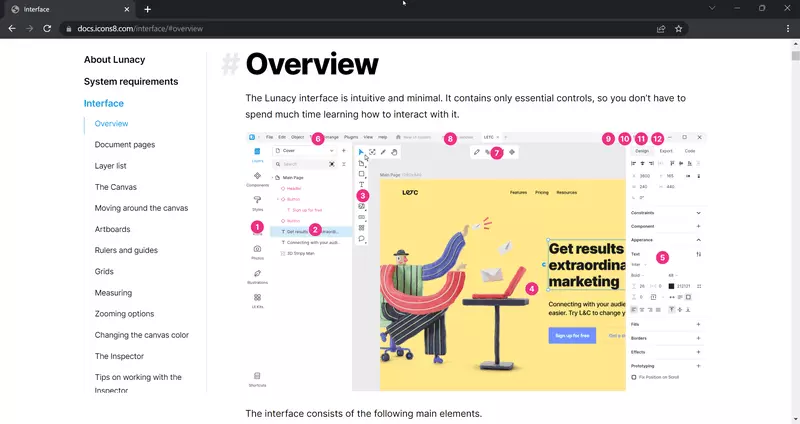Select the Hand tool in Lunacy screenshot
Image resolution: width=800 pixels, height=424 pixels.
pyautogui.click(x=394, y=152)
